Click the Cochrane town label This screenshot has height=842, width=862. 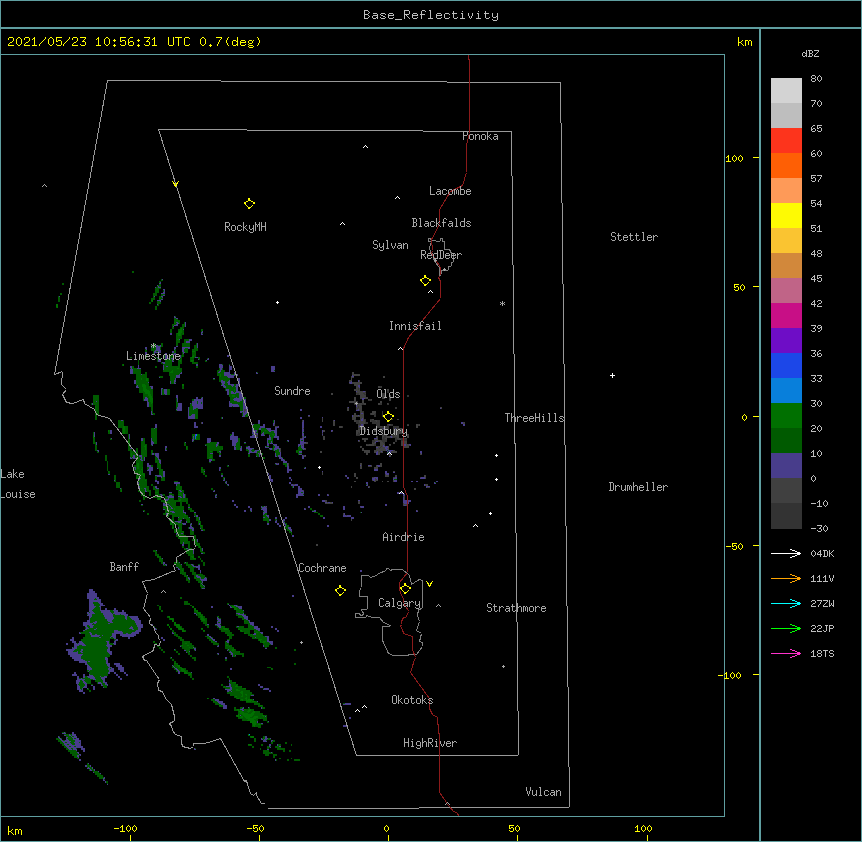tap(322, 568)
